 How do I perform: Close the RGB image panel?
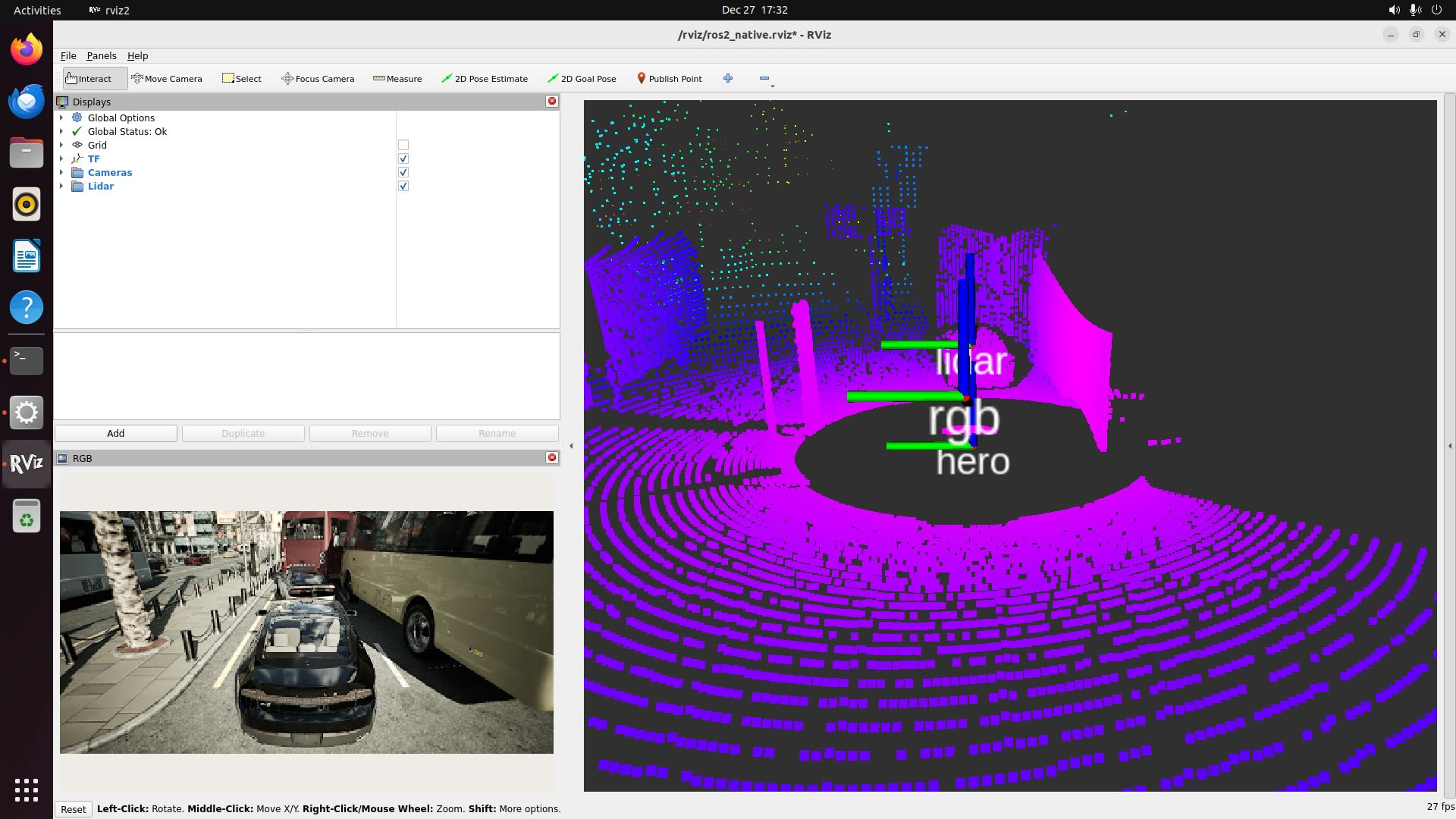pyautogui.click(x=552, y=457)
